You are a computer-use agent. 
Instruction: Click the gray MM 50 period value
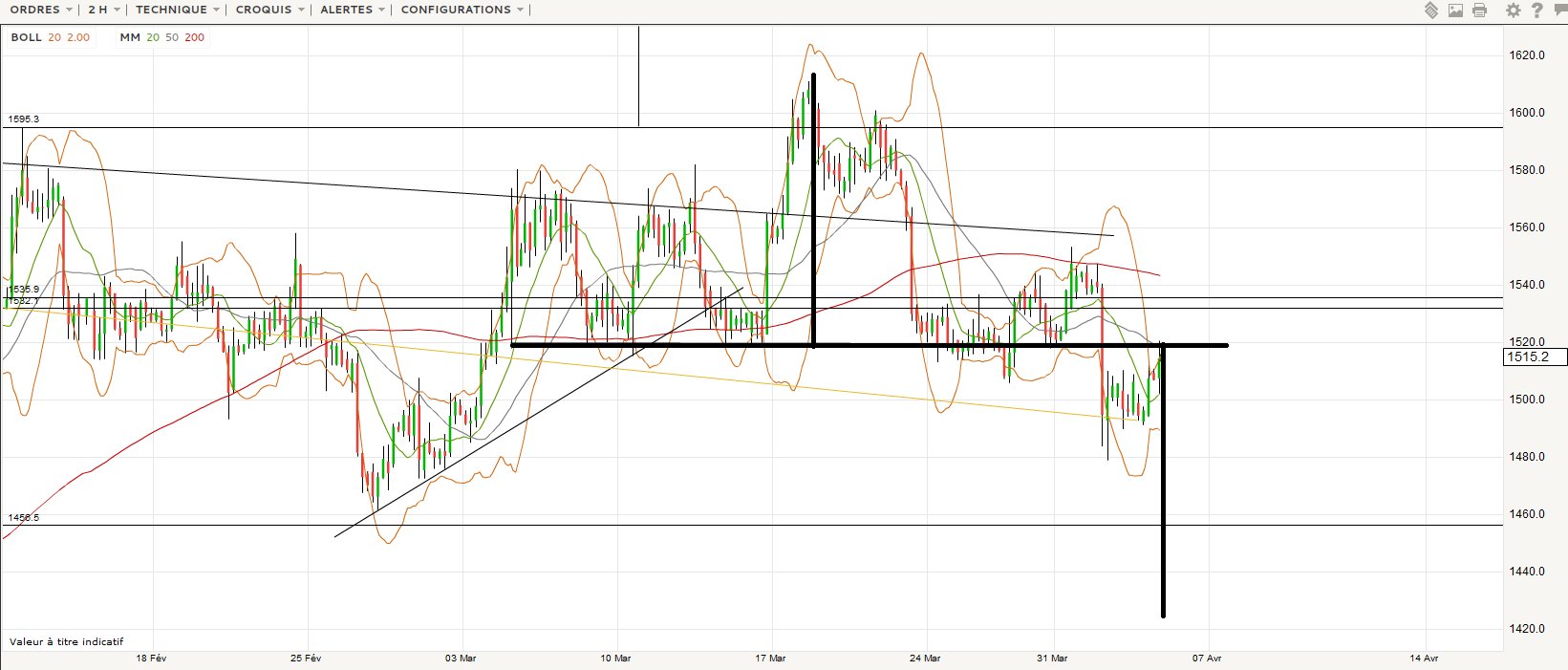click(x=172, y=37)
